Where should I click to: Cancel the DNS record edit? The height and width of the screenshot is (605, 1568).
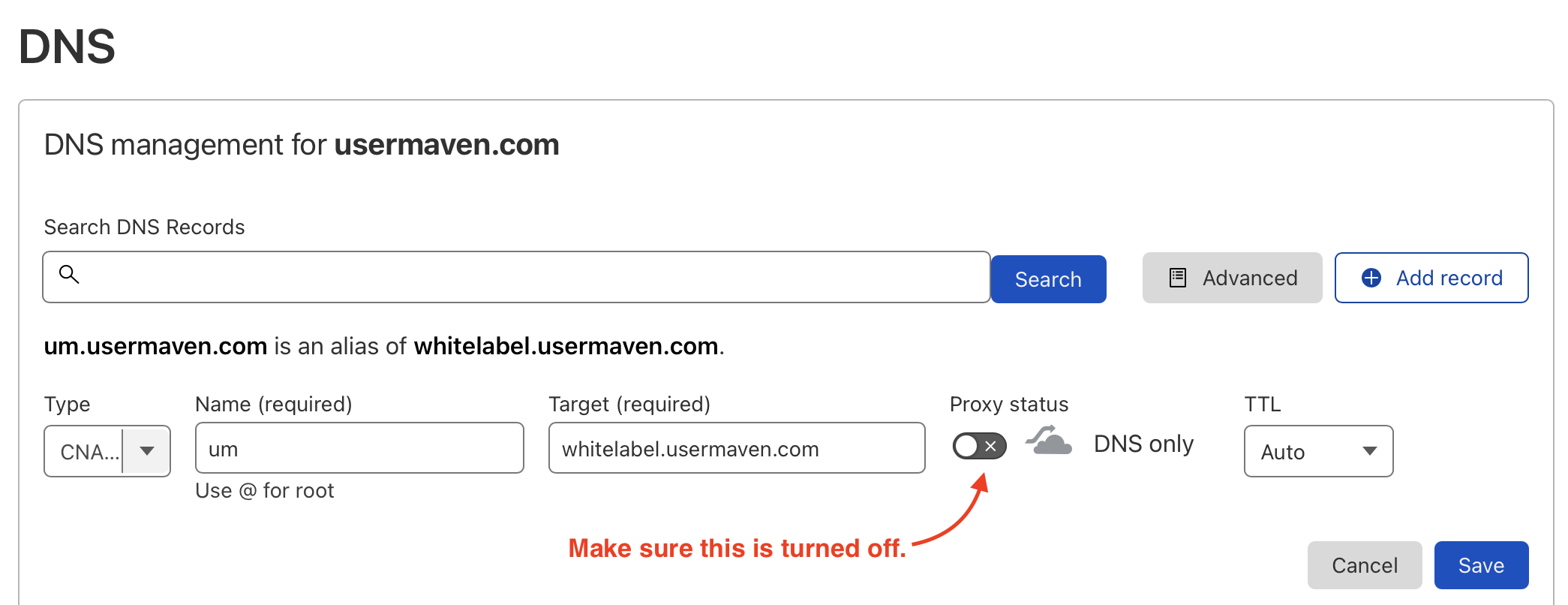pos(1364,565)
